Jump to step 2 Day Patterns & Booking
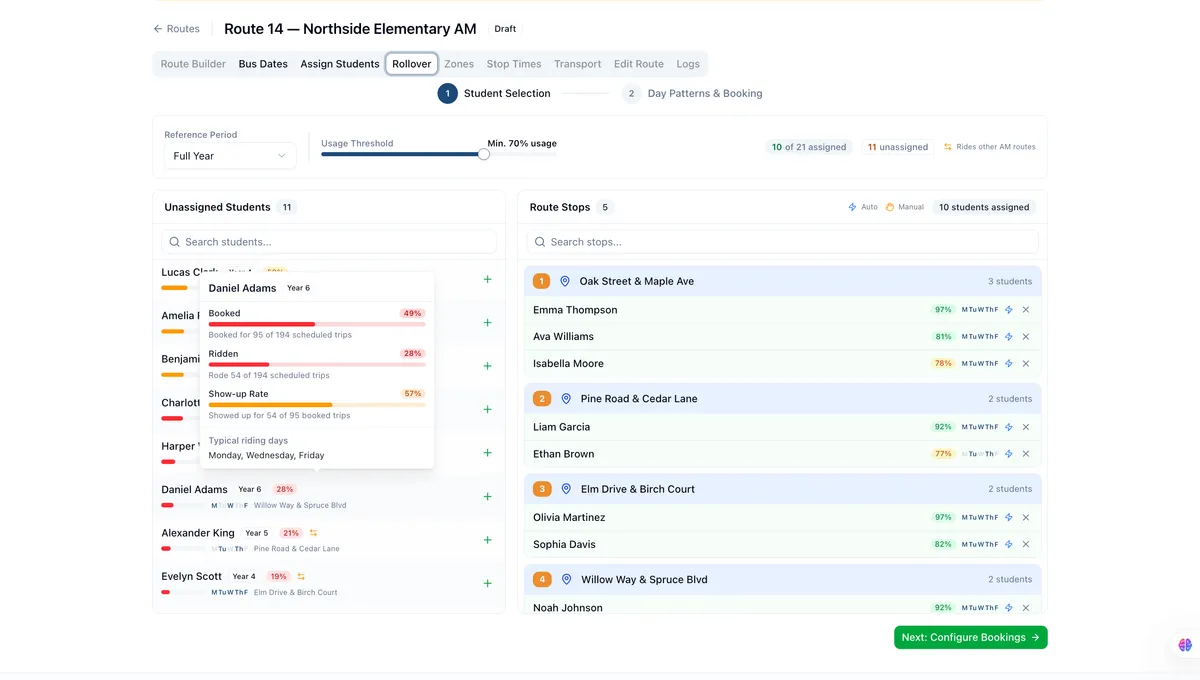The width and height of the screenshot is (1200, 680). 692,93
